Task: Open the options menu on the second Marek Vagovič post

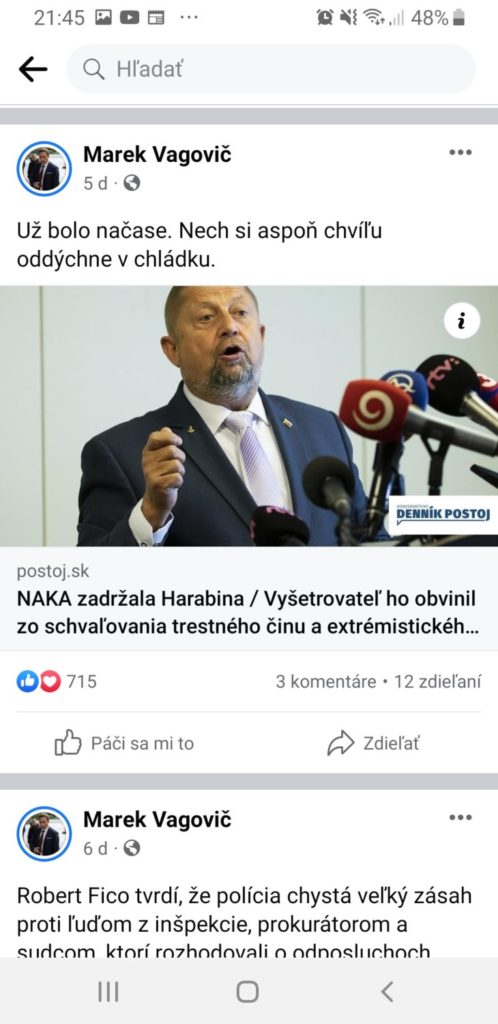Action: (x=460, y=818)
